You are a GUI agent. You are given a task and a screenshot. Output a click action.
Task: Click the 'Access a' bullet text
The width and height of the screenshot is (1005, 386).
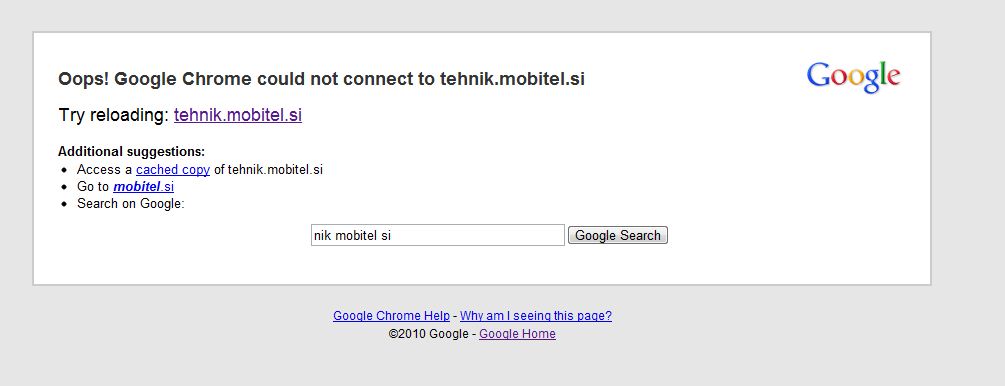[104, 170]
